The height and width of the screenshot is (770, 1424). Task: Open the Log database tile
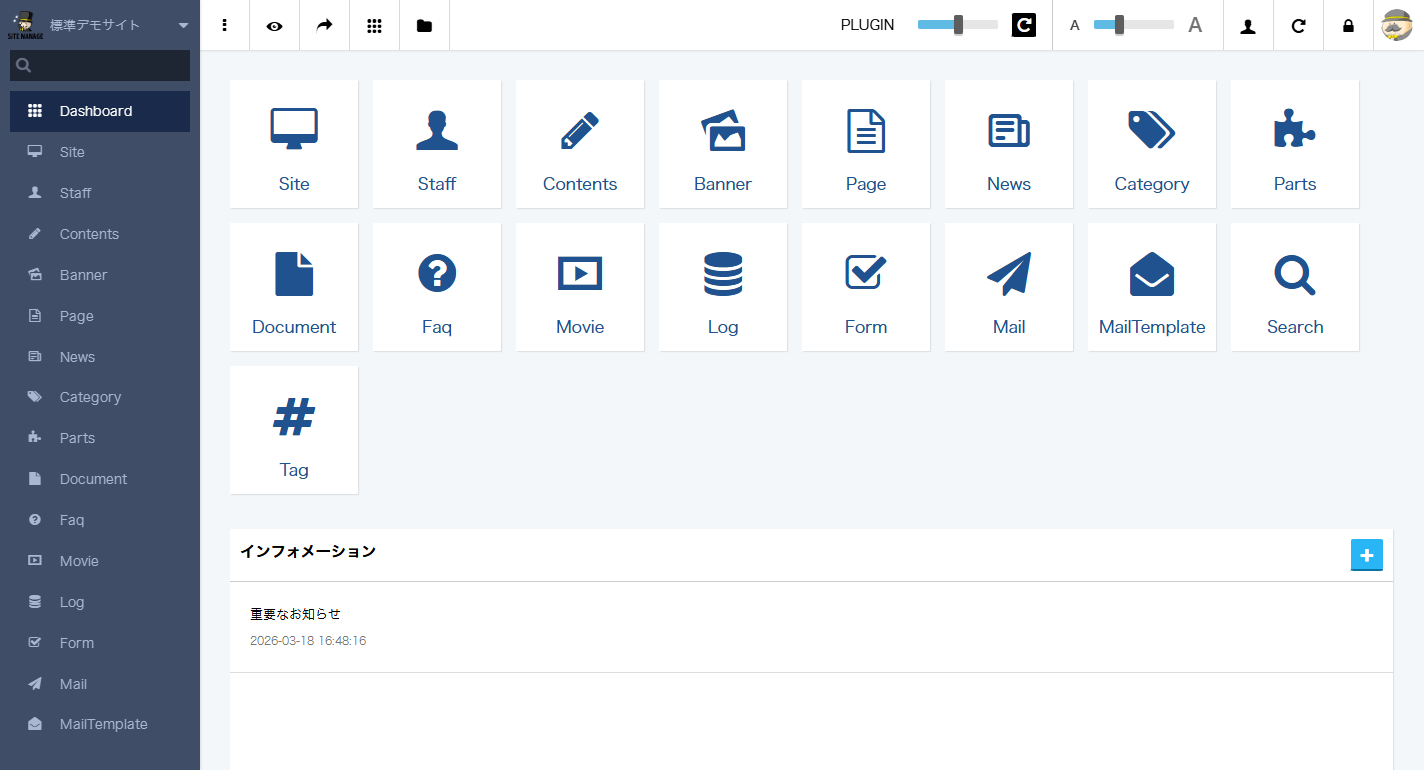click(722, 287)
